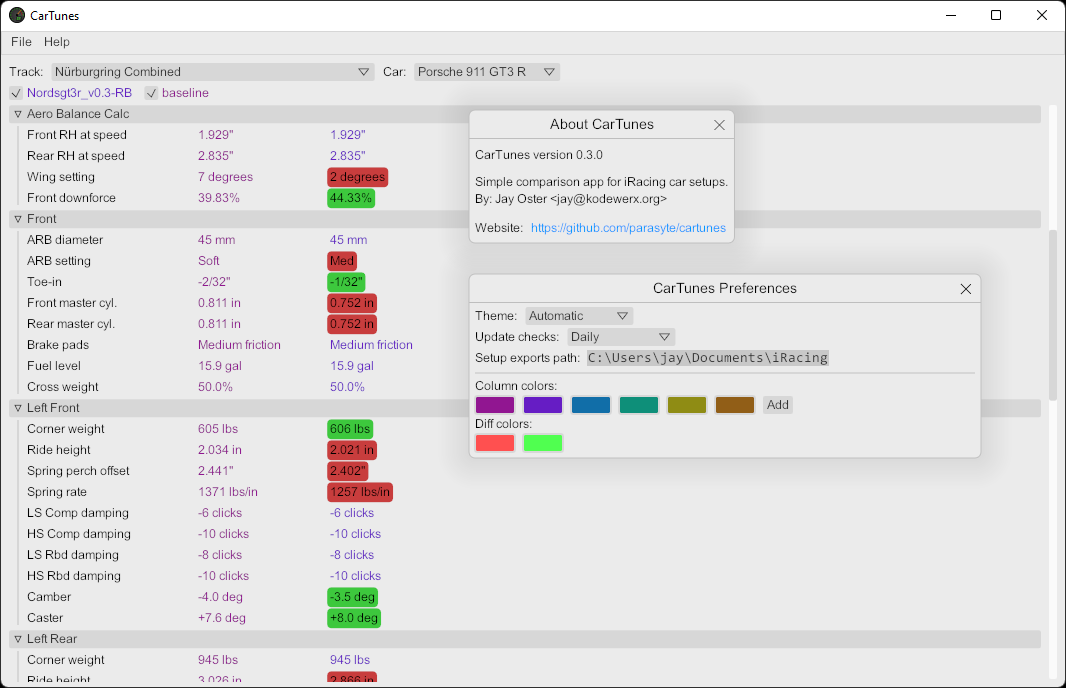This screenshot has width=1066, height=688.
Task: Click the 'CarTunes version 0.3.0' text
Action: [538, 155]
